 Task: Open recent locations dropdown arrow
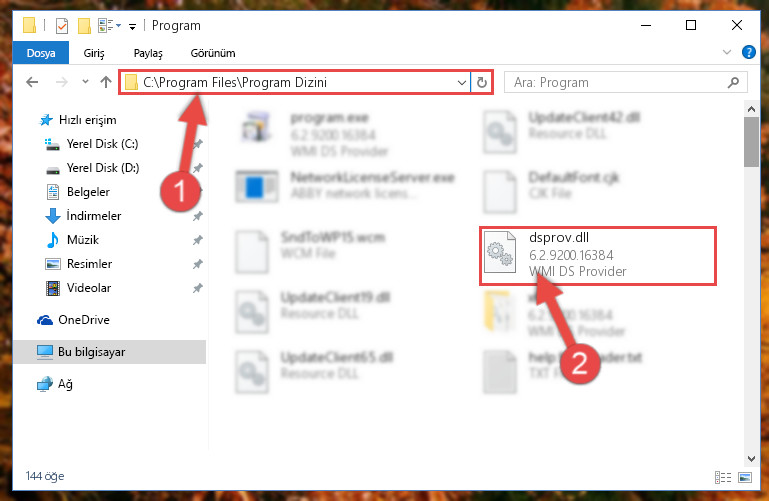[x=85, y=82]
